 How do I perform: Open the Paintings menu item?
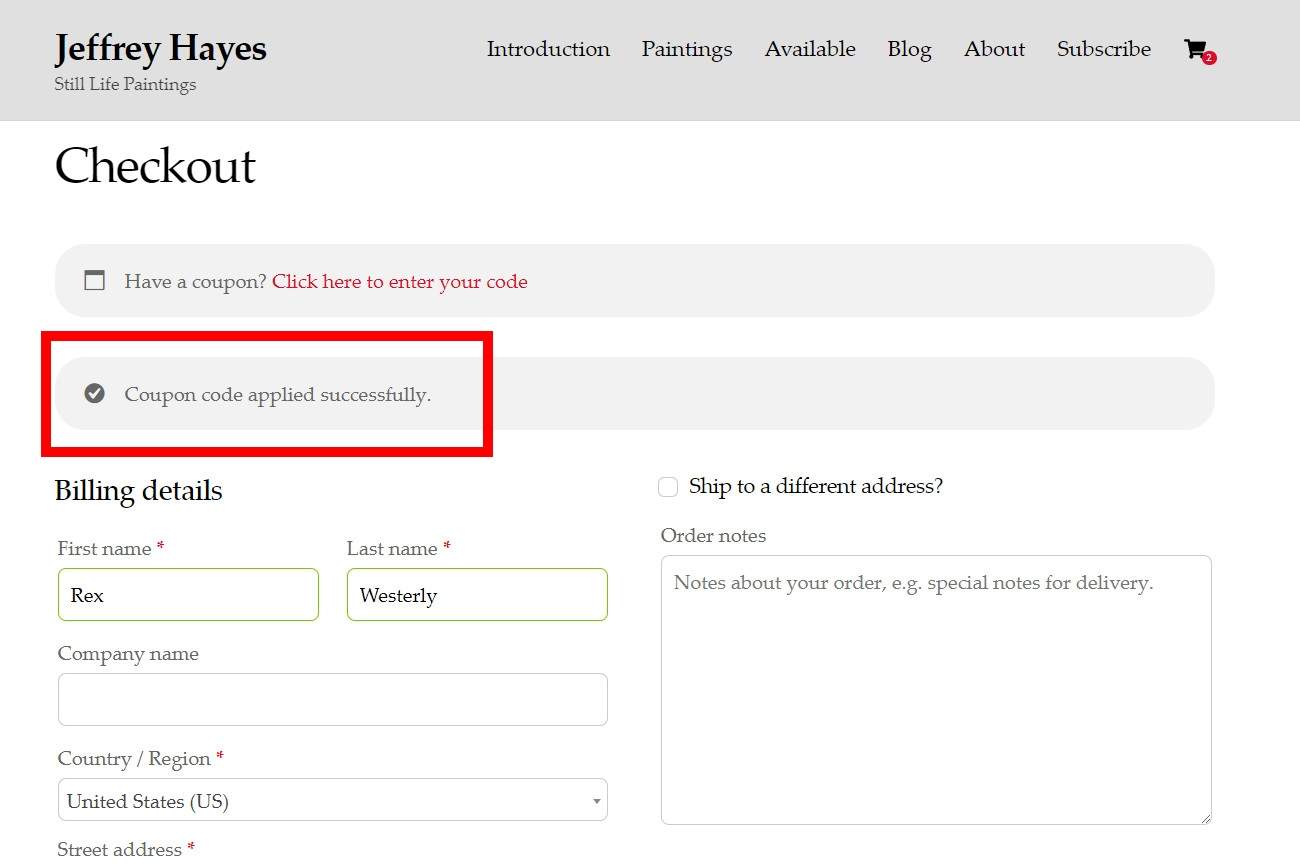687,49
